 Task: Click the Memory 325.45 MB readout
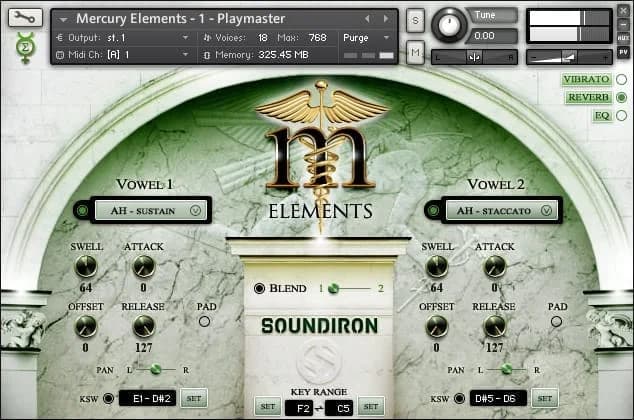click(x=283, y=55)
